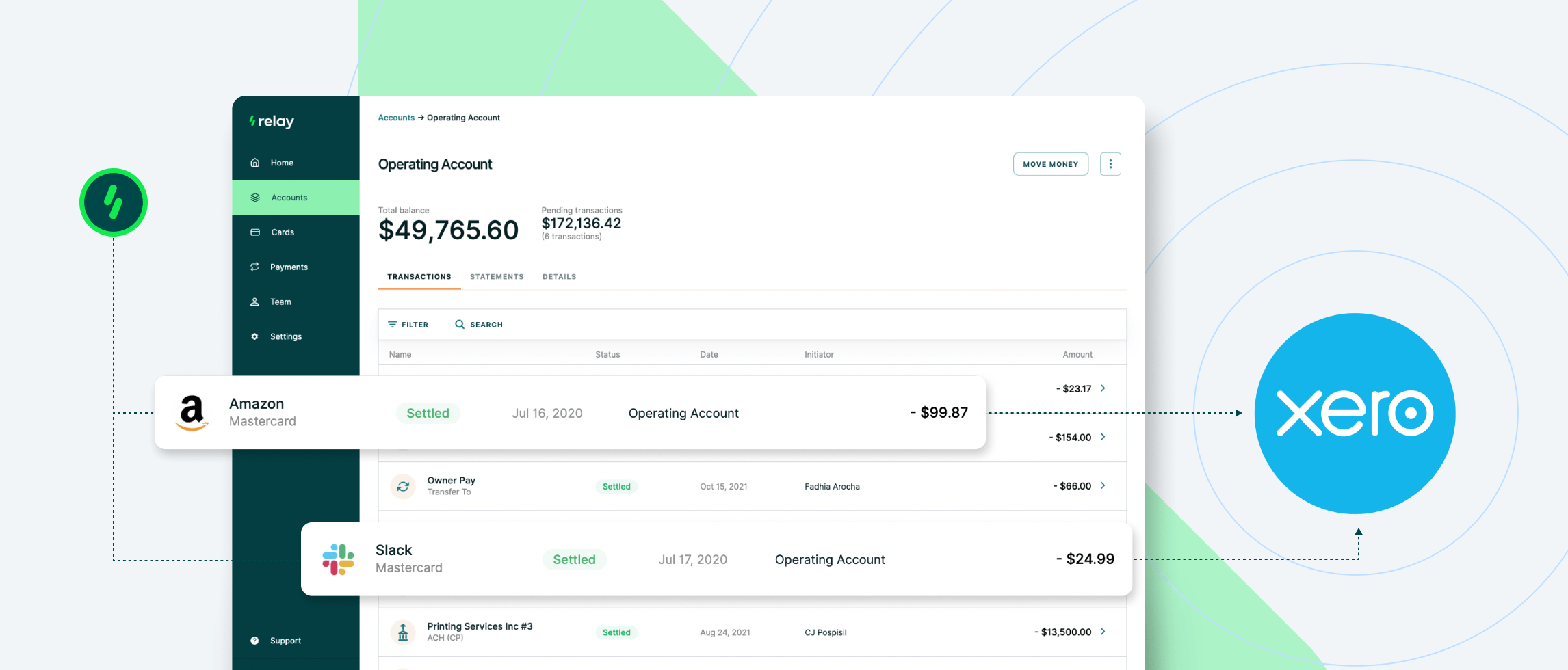Click the Amount column header
Viewport: 1568px width, 670px height.
(1077, 355)
